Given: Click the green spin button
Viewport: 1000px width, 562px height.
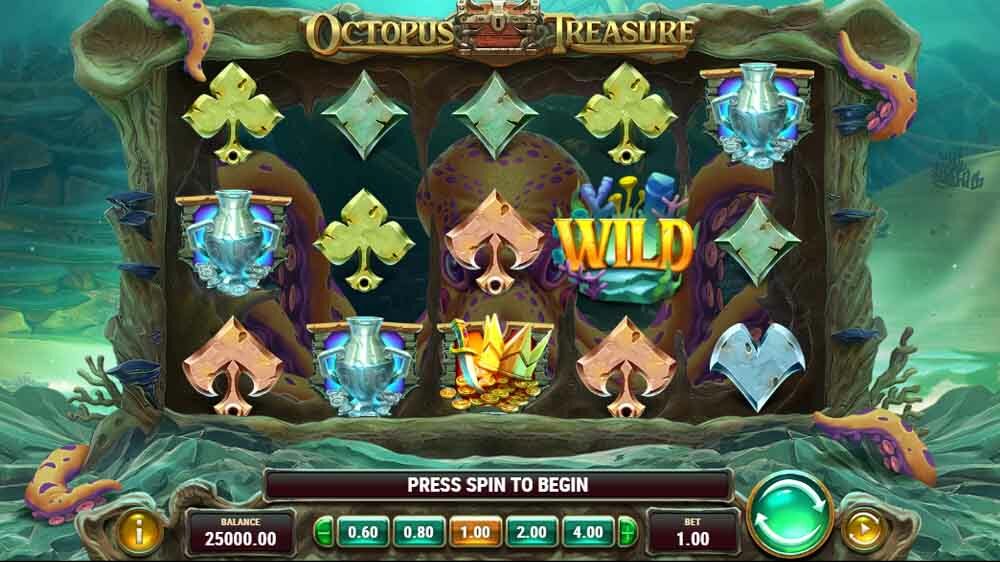Looking at the screenshot, I should (x=790, y=517).
